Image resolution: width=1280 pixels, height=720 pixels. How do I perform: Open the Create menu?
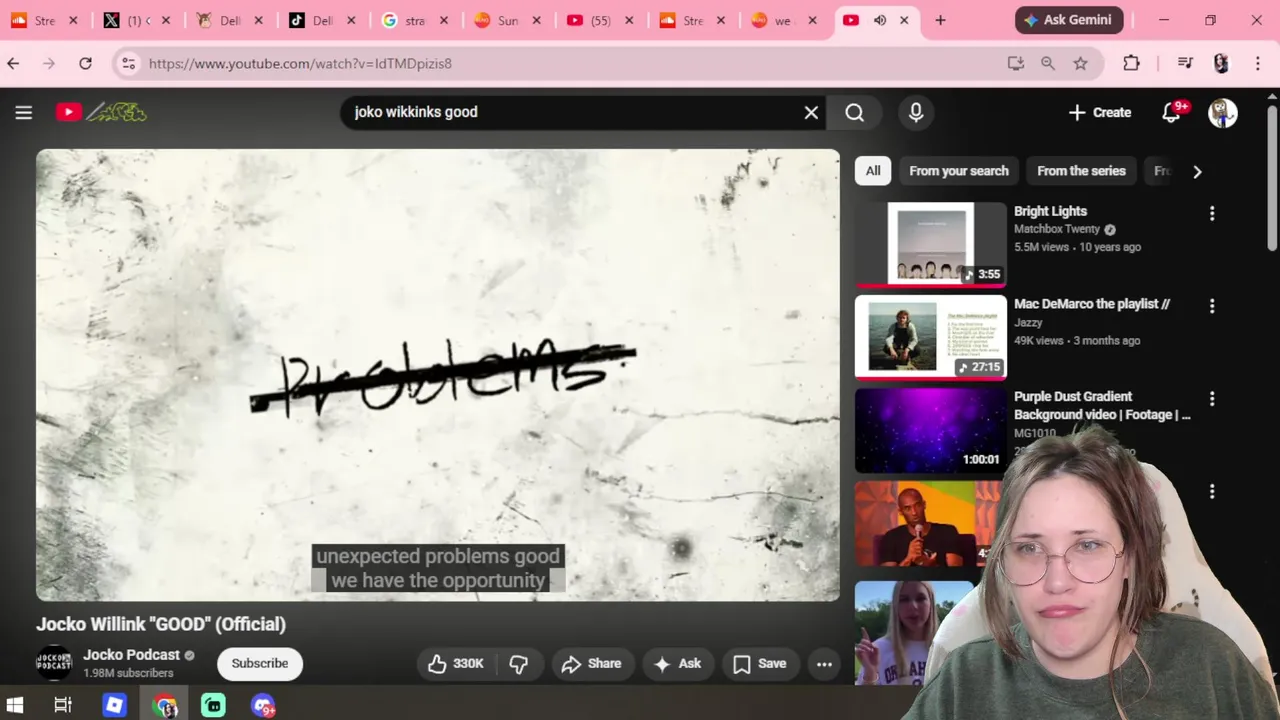[x=1099, y=112]
